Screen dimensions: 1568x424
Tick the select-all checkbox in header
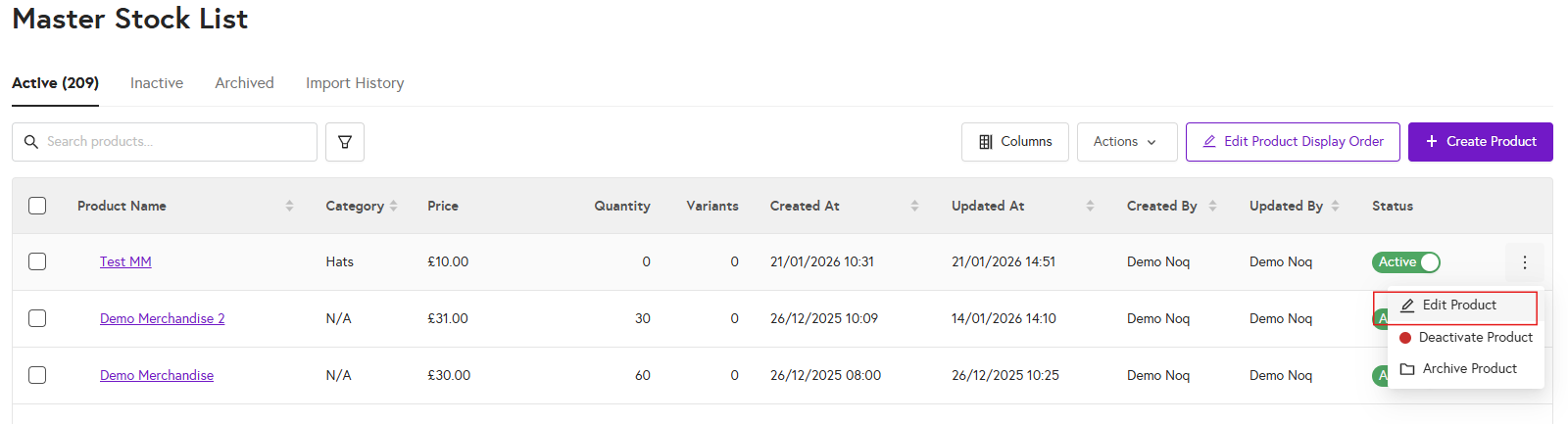coord(37,206)
